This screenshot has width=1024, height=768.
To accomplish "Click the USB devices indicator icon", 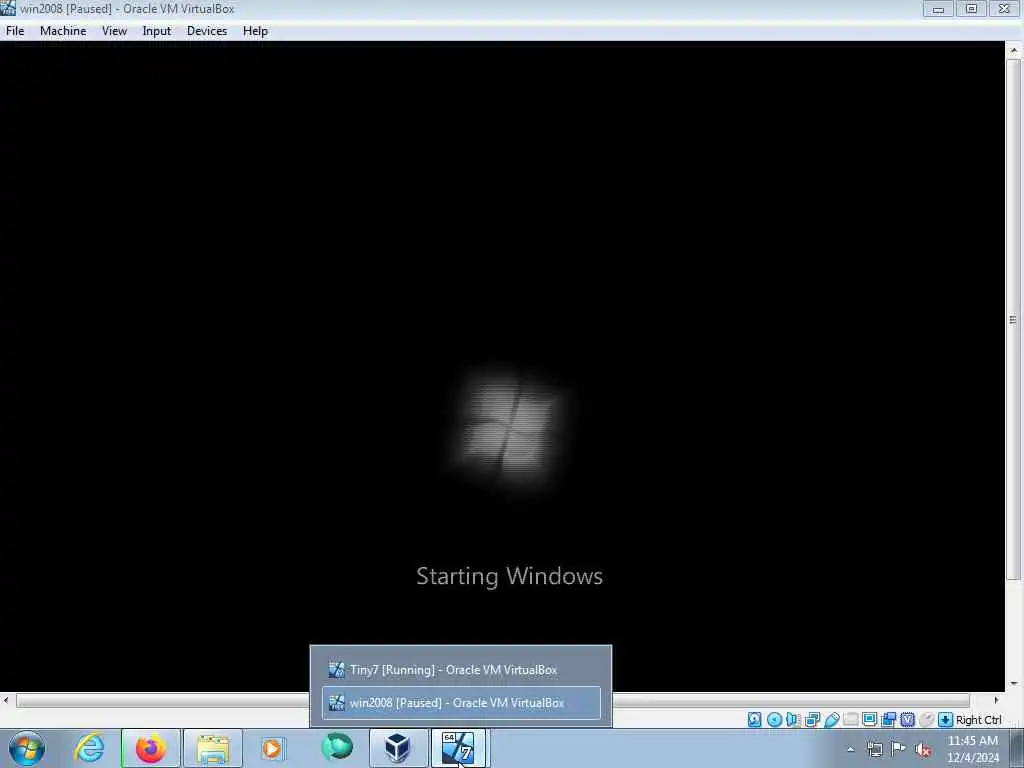I will [831, 720].
